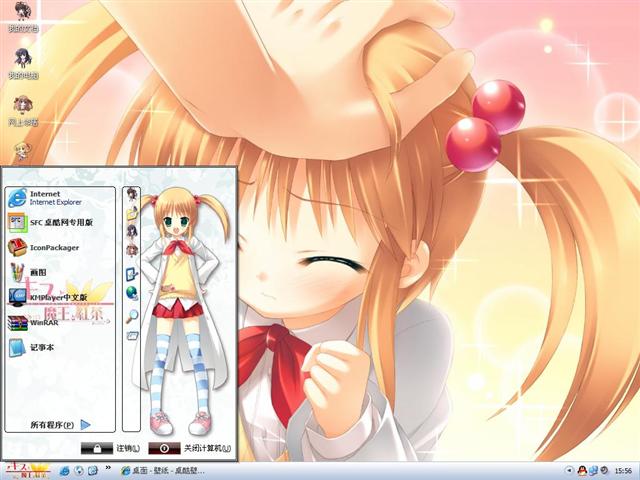Click the globe network icon in Start menu

[131, 293]
